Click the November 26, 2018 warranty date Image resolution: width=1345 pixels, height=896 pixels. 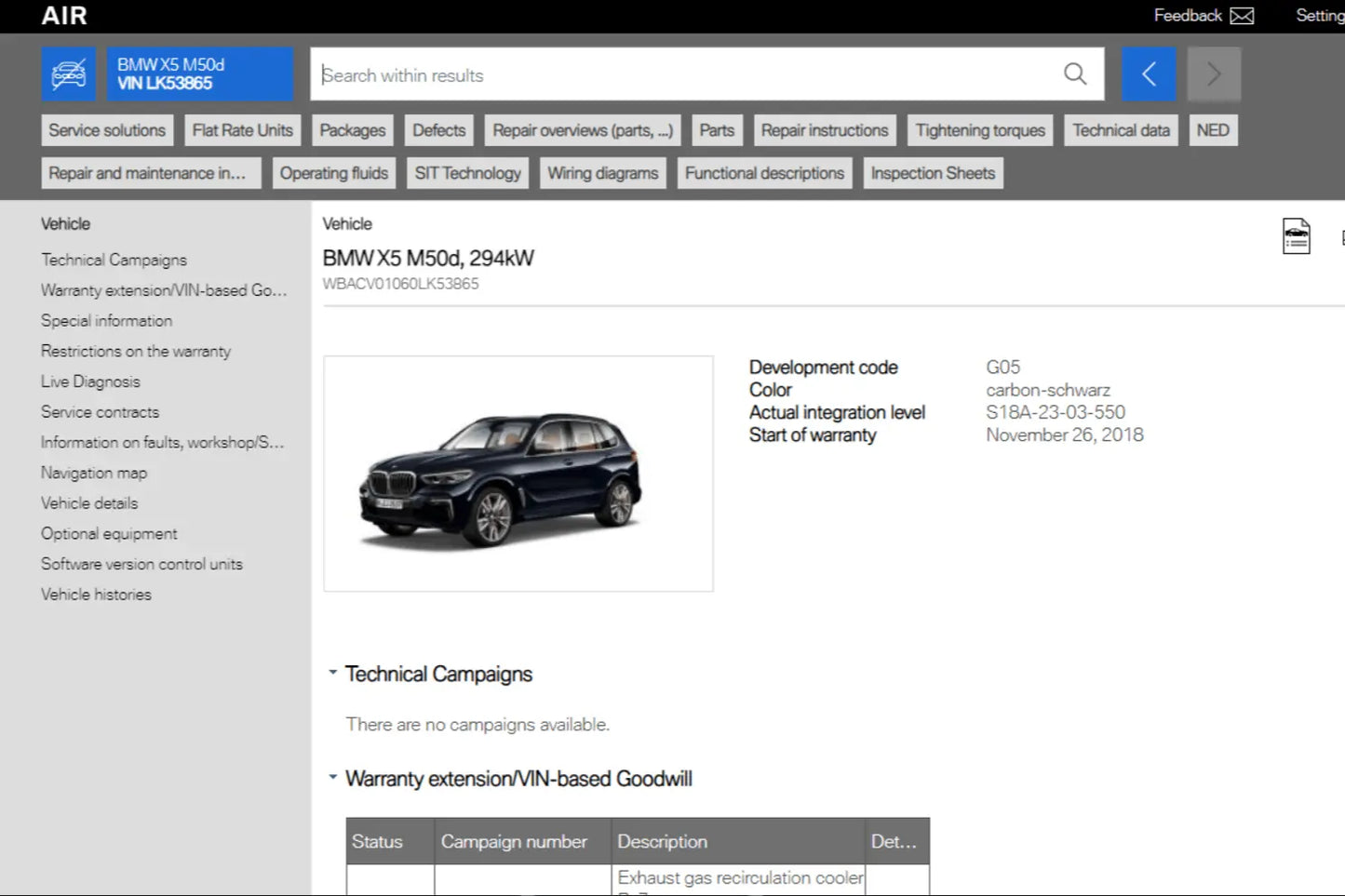(x=1065, y=435)
